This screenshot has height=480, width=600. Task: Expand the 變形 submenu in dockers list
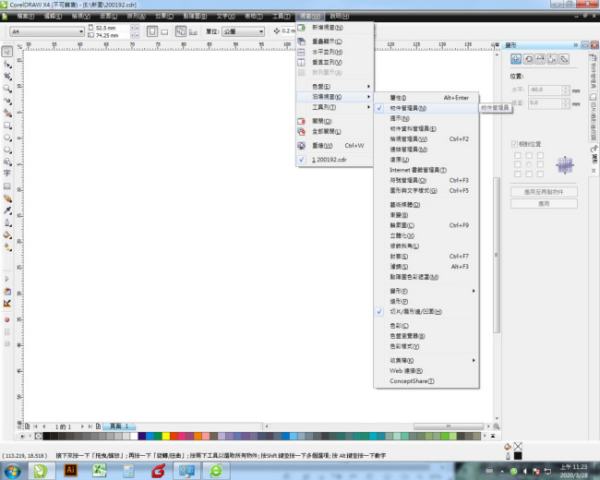(x=426, y=291)
